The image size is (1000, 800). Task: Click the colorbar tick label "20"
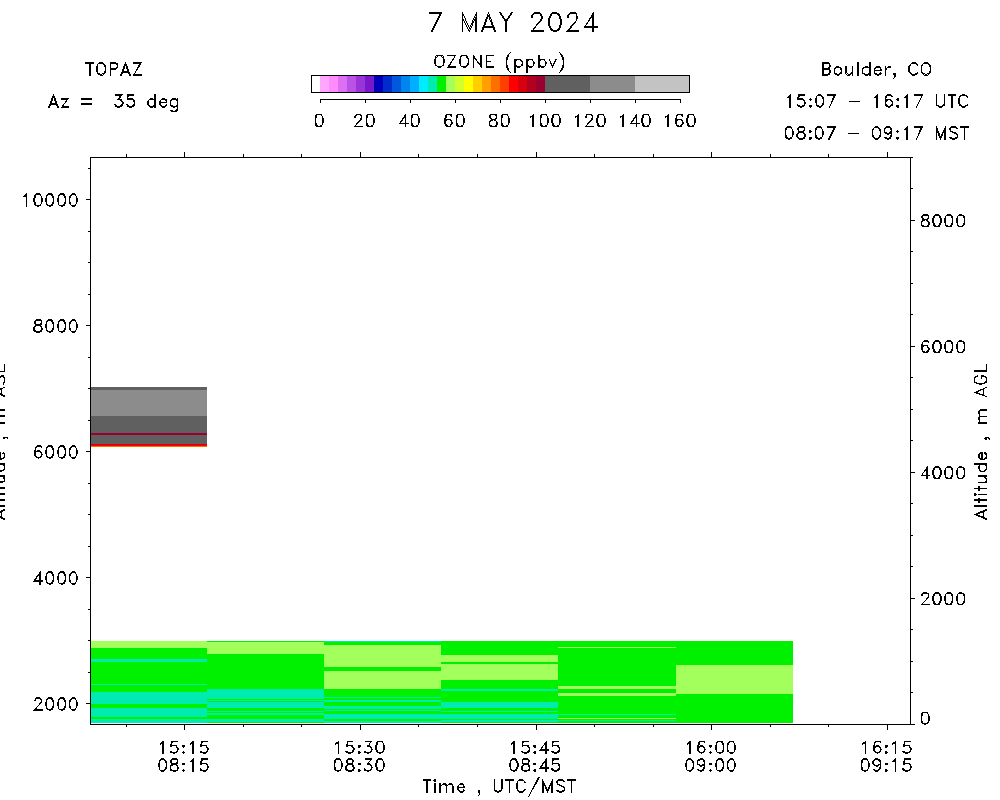pos(364,121)
